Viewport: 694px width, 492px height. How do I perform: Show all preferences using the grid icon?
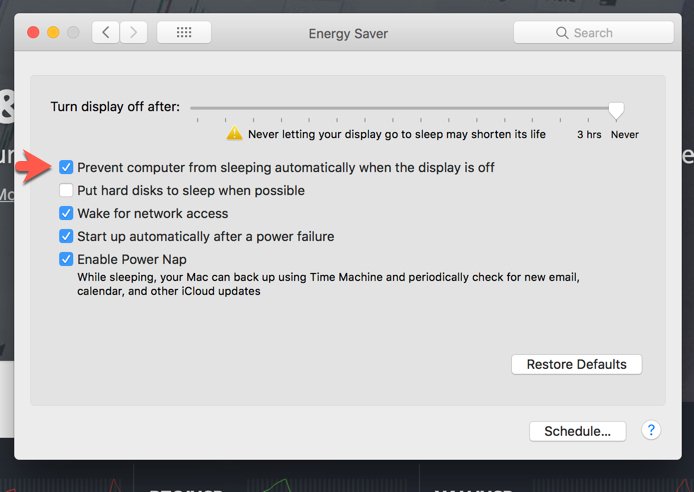point(184,32)
